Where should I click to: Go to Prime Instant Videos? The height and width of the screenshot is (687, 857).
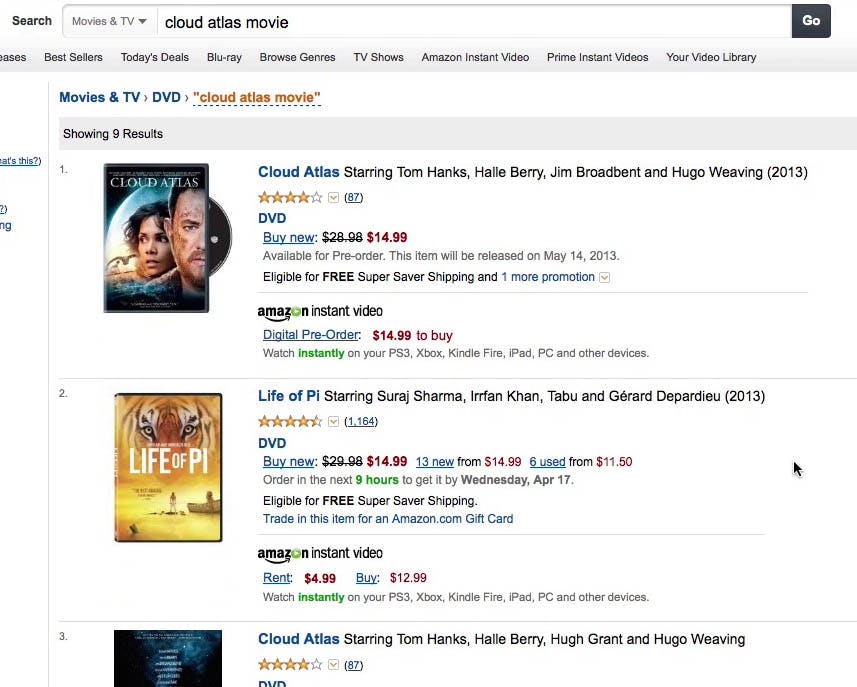pos(597,57)
